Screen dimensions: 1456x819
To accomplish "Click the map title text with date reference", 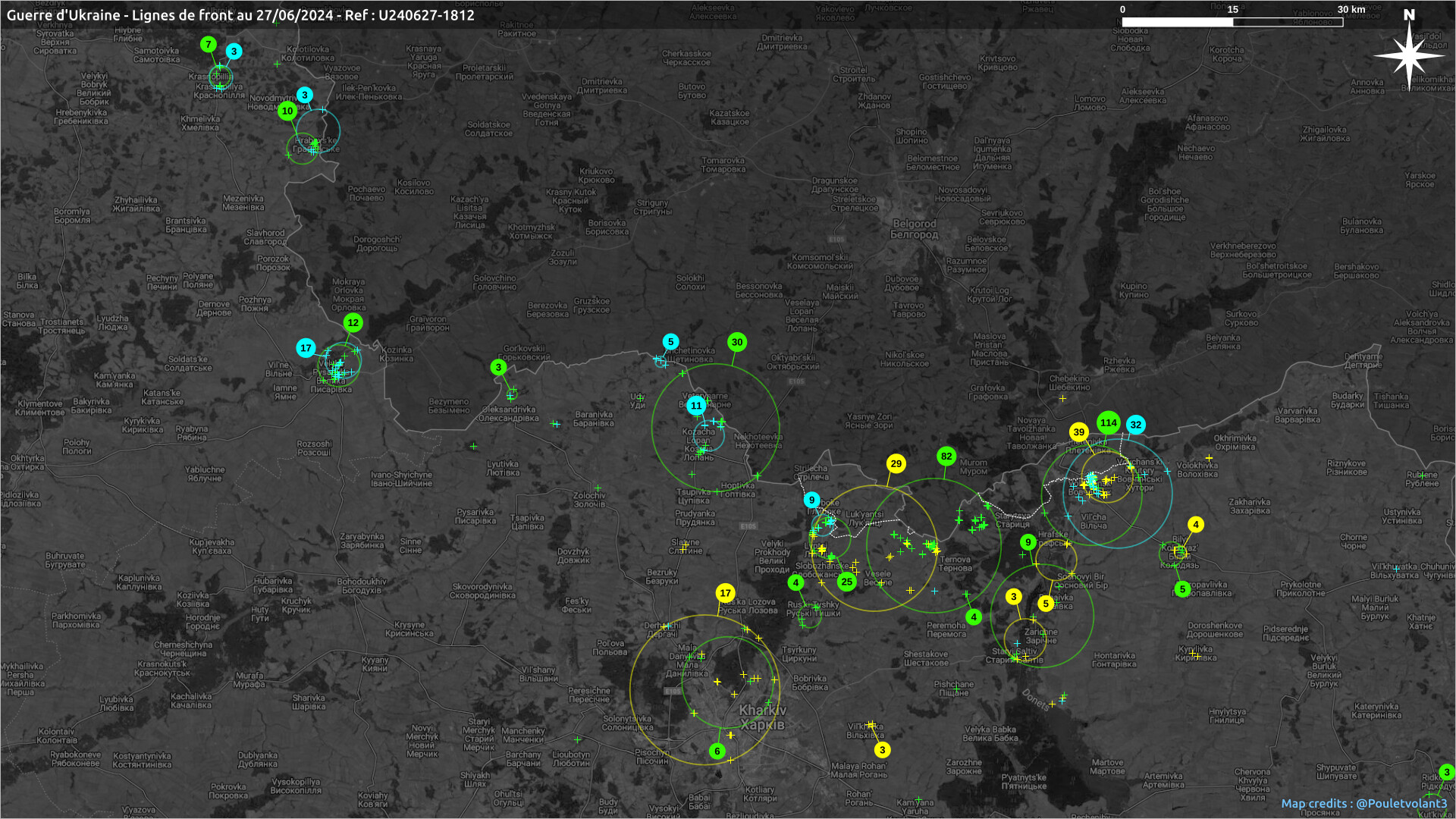I will pyautogui.click(x=240, y=15).
